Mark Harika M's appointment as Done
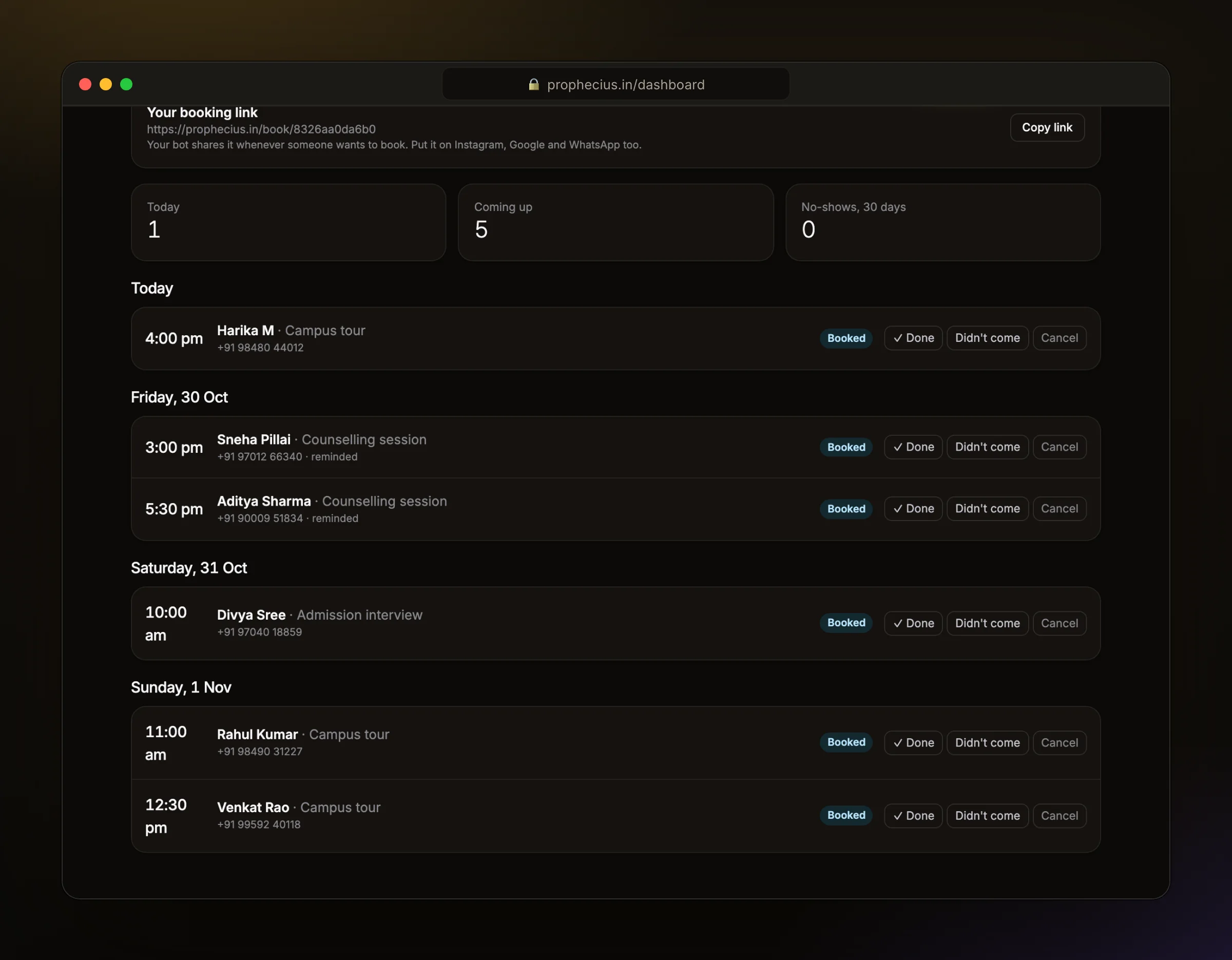Screen dimensions: 1232x960 click(913, 338)
